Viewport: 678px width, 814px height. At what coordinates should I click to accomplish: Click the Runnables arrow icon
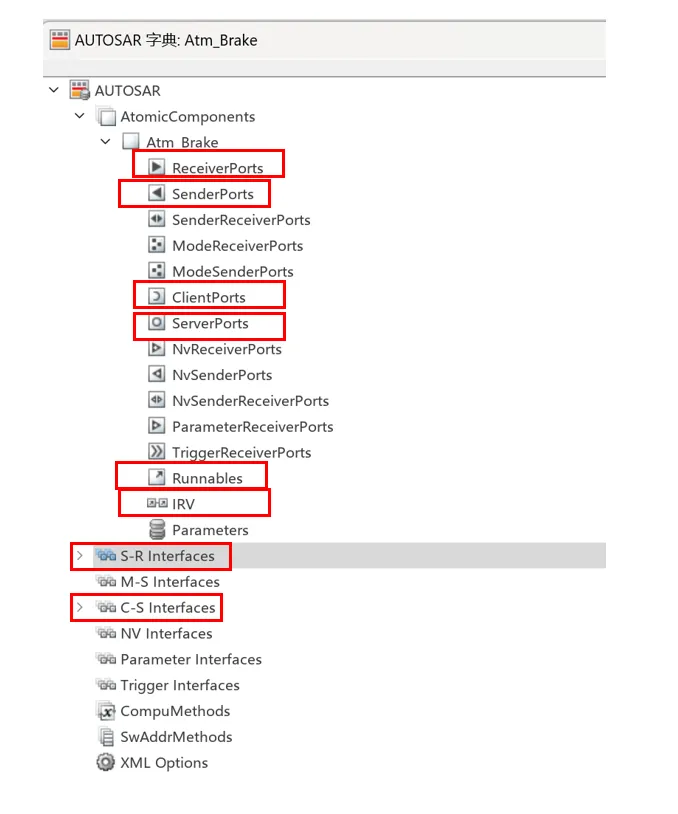156,477
